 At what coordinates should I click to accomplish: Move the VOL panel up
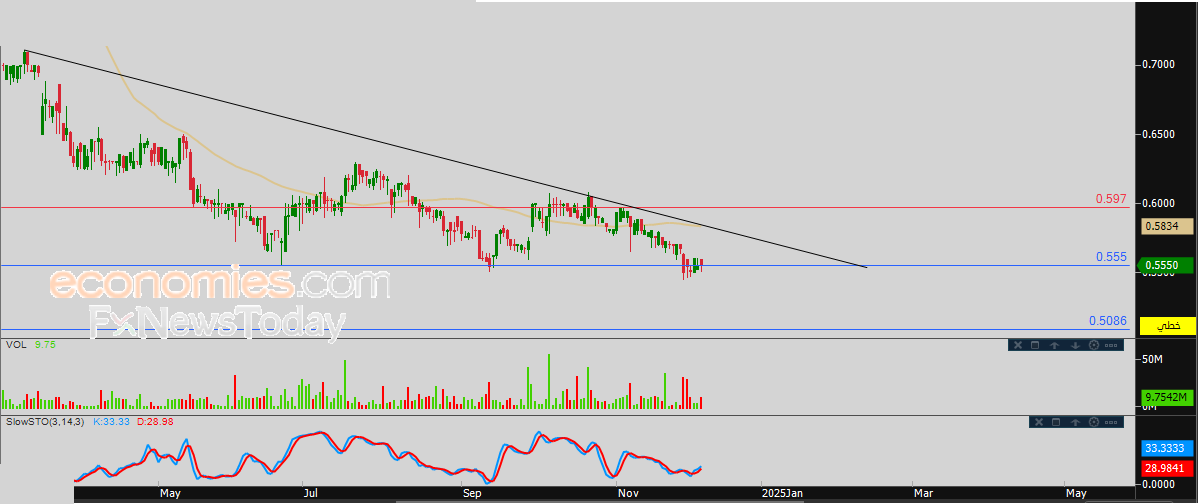[x=1054, y=345]
